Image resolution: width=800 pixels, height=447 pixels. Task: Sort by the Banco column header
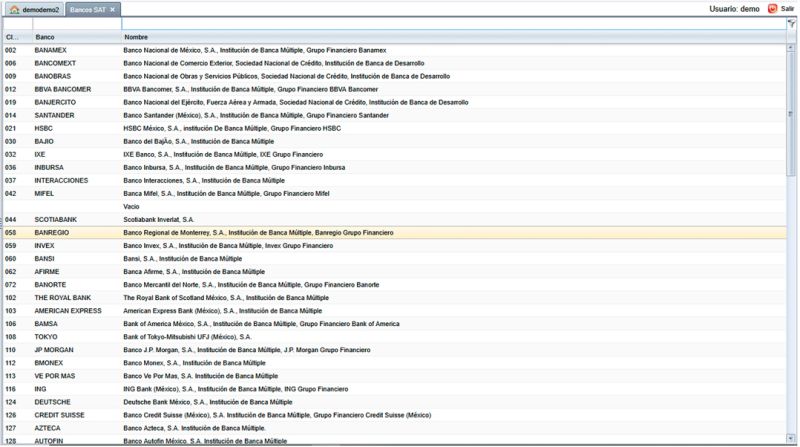(77, 37)
